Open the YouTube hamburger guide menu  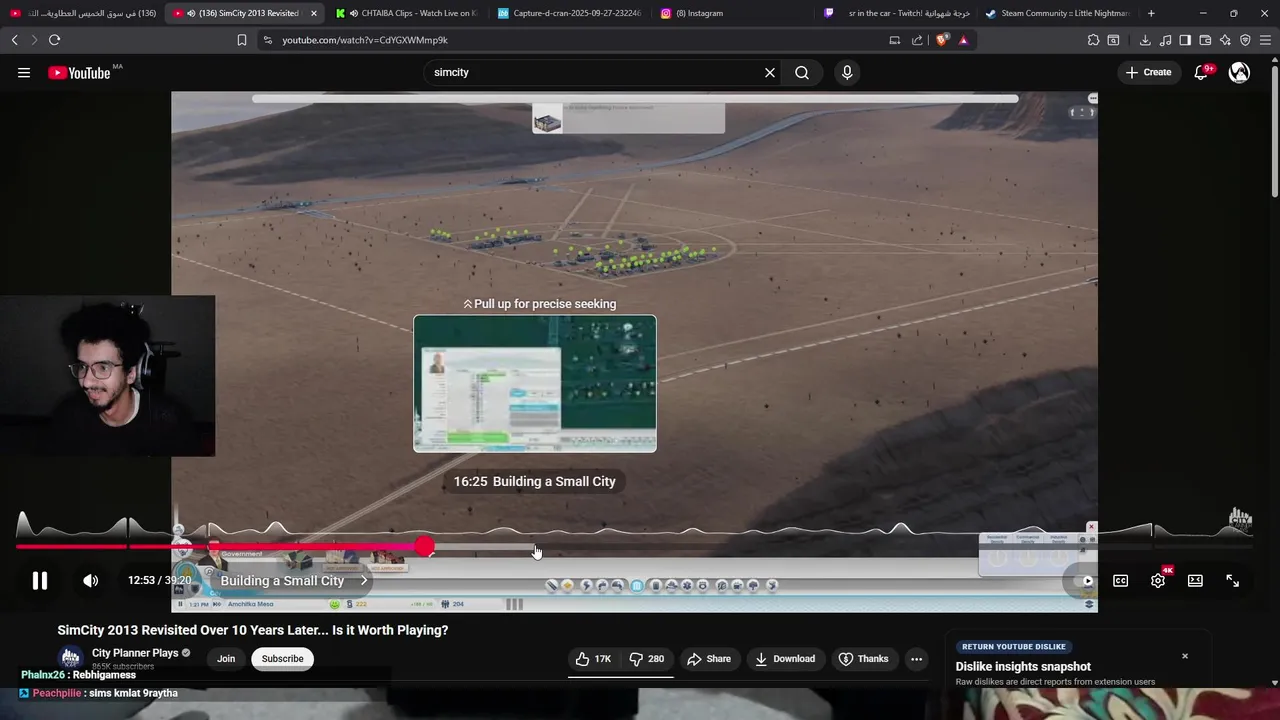(24, 72)
